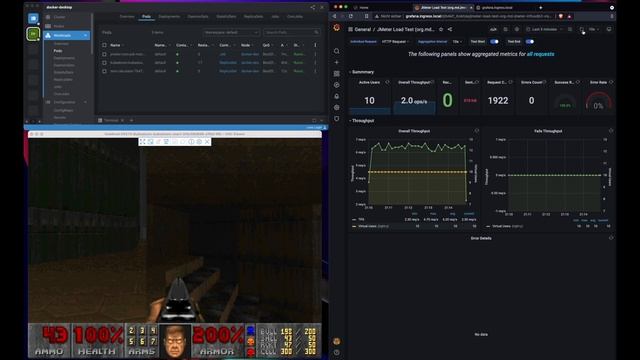
Task: Click the VNC viewer toolbar info icon
Action: pyautogui.click(x=191, y=142)
